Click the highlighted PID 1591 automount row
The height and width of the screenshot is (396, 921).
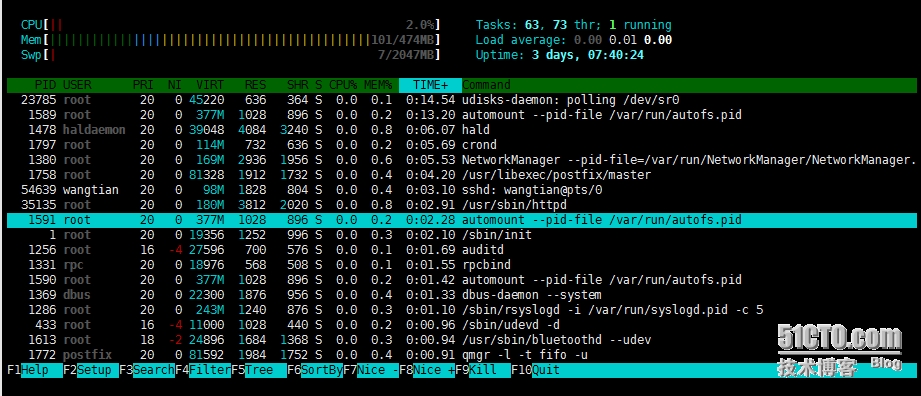pos(462,220)
